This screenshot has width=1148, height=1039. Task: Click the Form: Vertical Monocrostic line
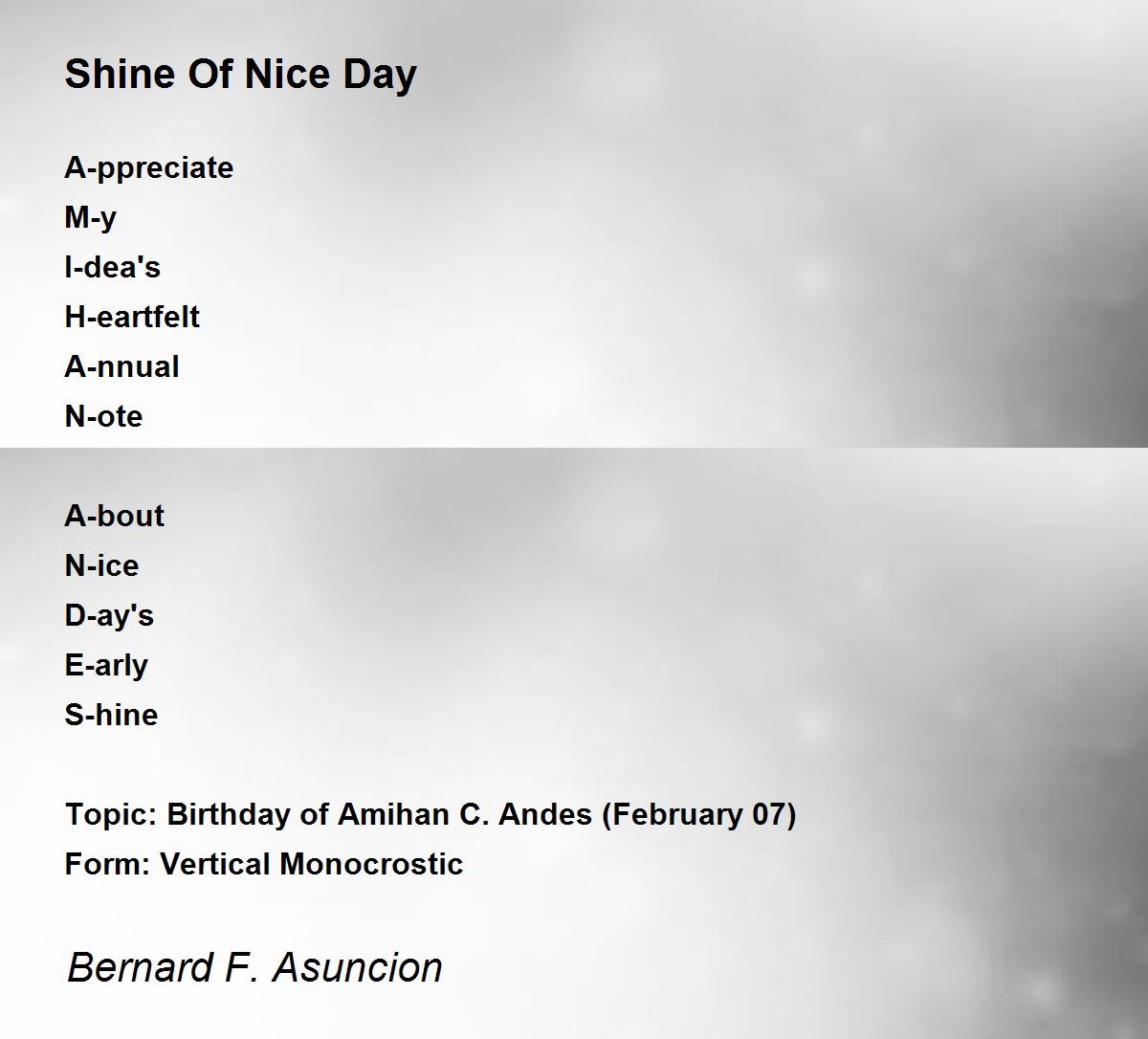point(264,864)
